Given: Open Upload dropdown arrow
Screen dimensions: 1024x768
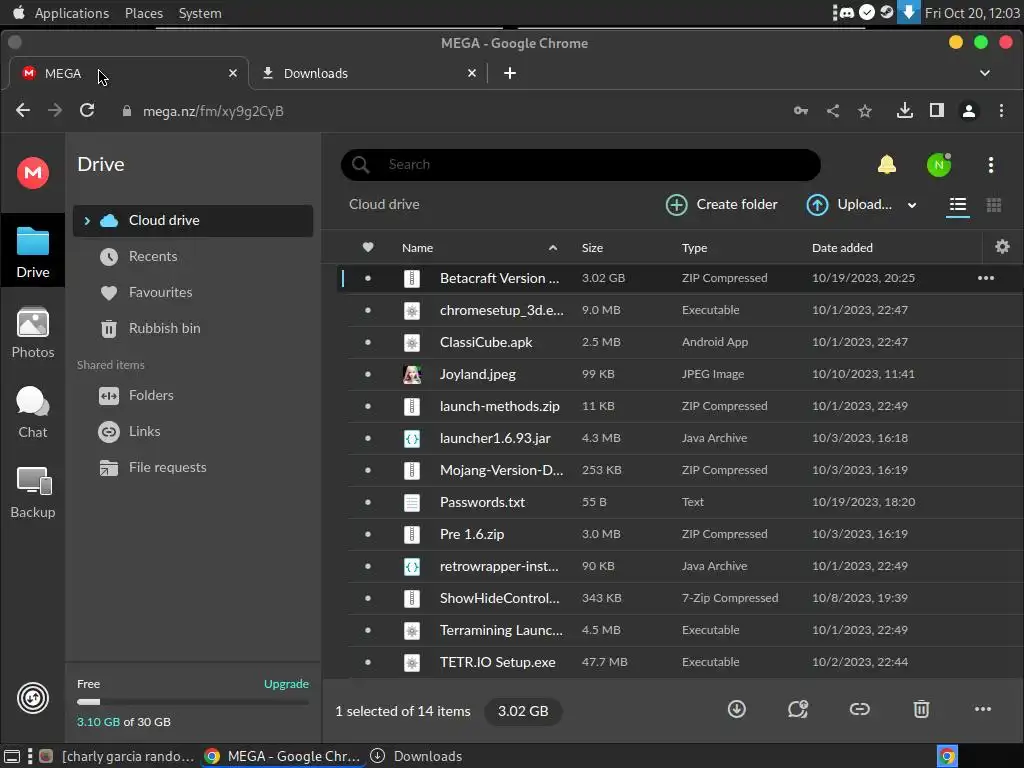Looking at the screenshot, I should (x=912, y=205).
